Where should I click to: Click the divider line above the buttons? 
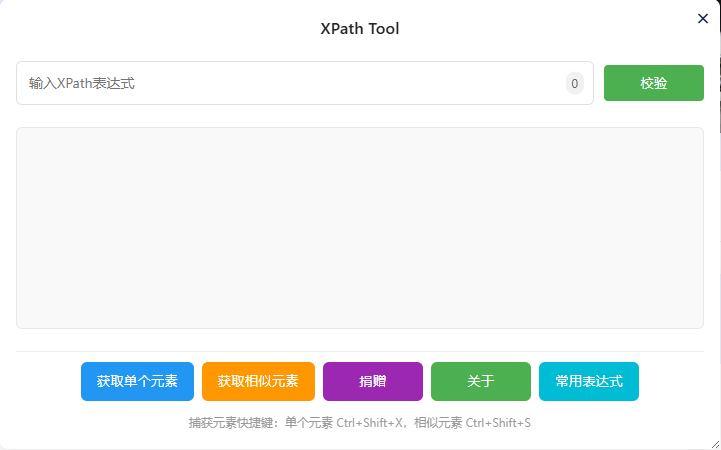[x=360, y=351]
